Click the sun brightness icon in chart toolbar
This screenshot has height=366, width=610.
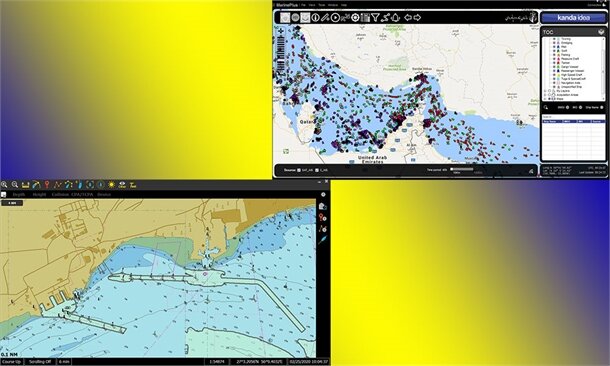point(111,185)
